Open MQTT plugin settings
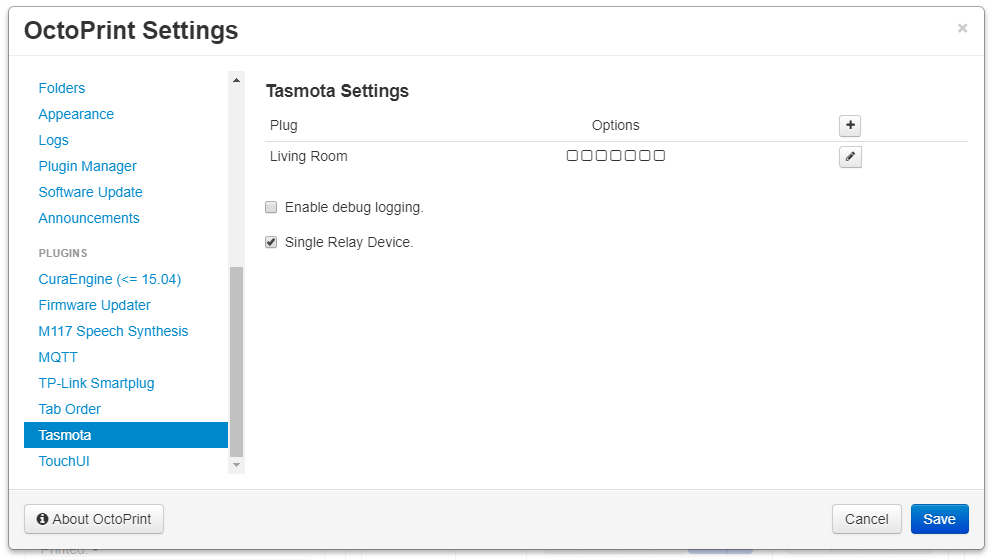The height and width of the screenshot is (560, 994). [58, 357]
